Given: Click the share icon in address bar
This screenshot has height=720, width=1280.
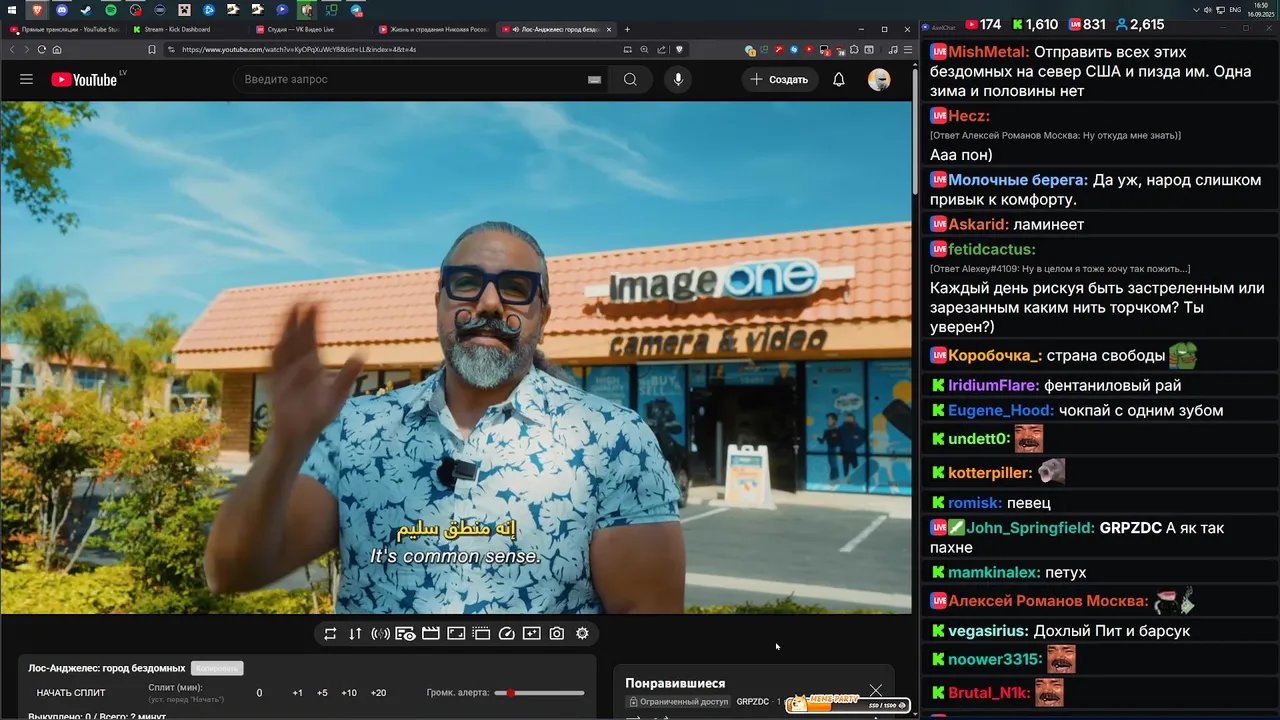Looking at the screenshot, I should point(662,49).
